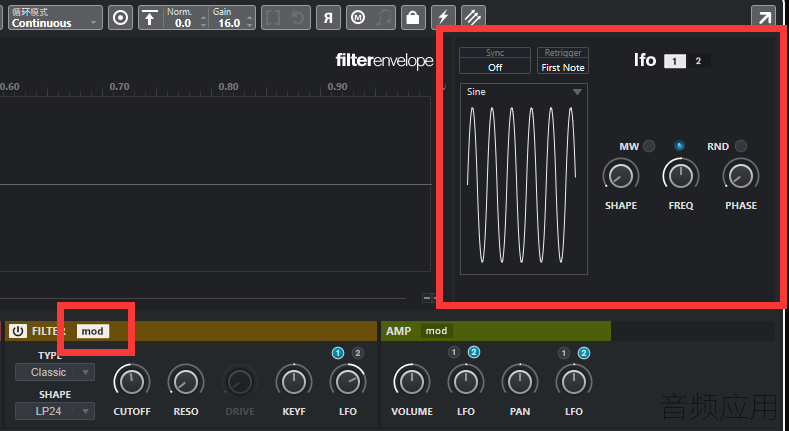Click the Norm. 0.0 value field
The height and width of the screenshot is (431, 789).
pyautogui.click(x=183, y=23)
